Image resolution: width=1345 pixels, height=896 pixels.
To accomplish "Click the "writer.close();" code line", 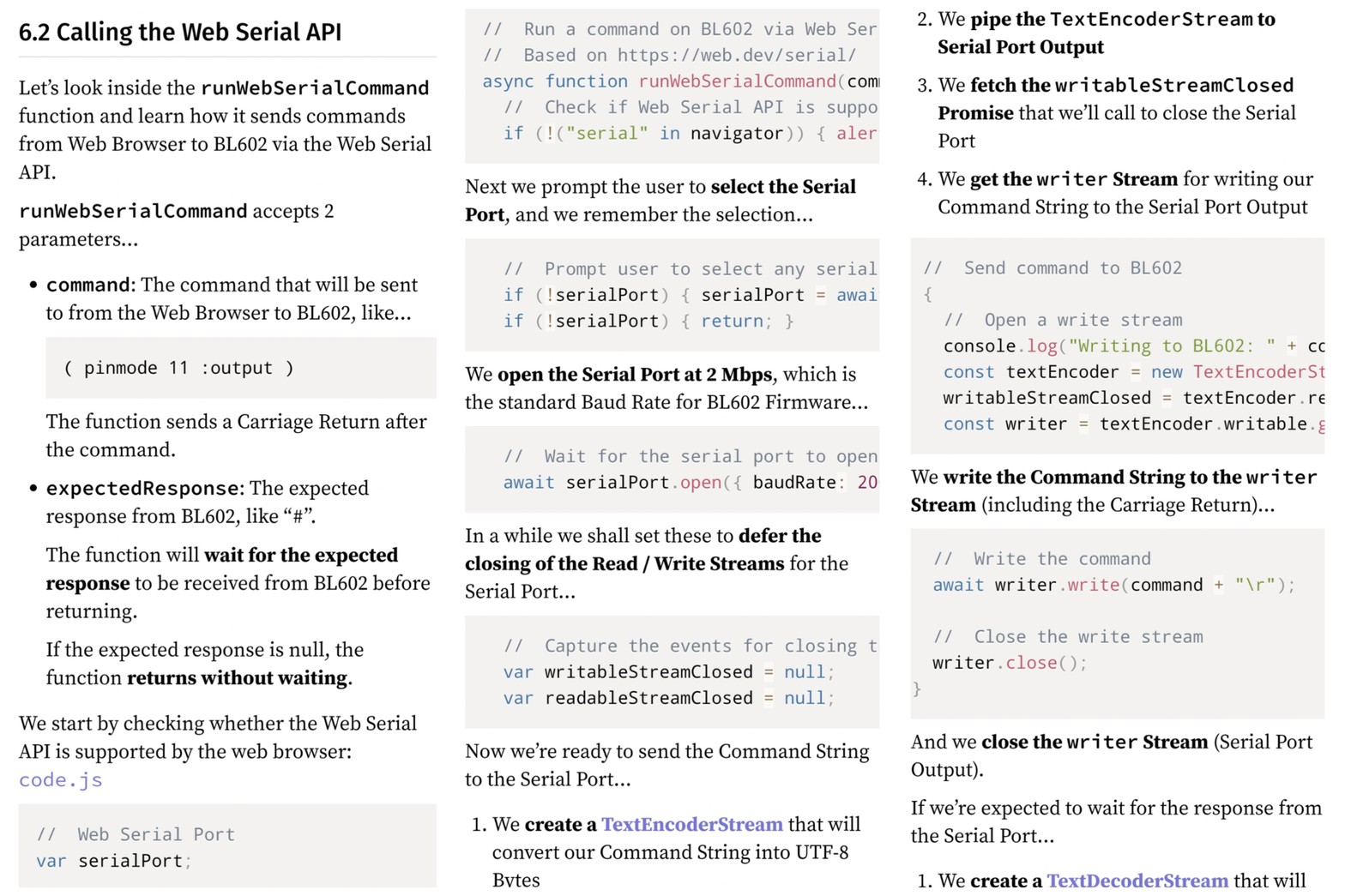I will (x=1009, y=664).
